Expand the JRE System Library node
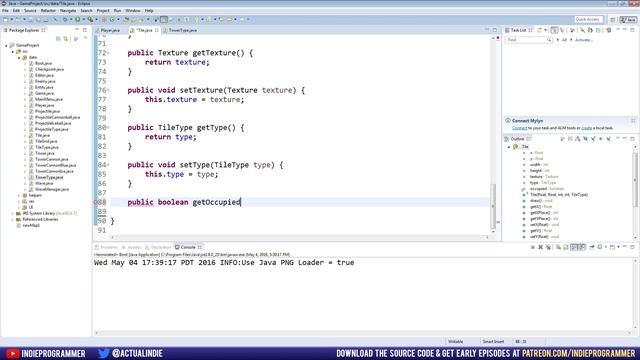Viewport: 640px width, 360px height. (13, 213)
